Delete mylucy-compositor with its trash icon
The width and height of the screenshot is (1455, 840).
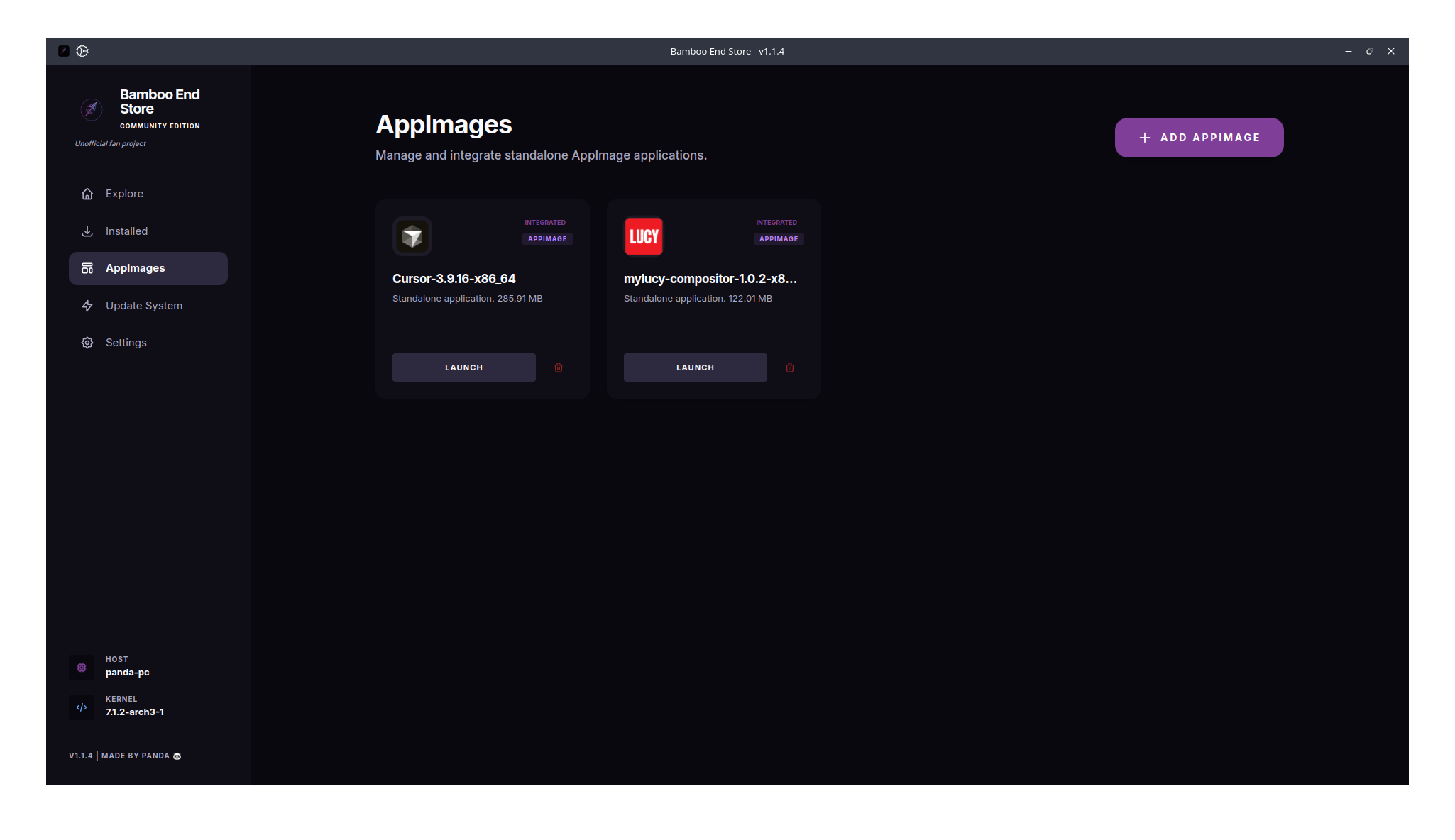coord(790,367)
